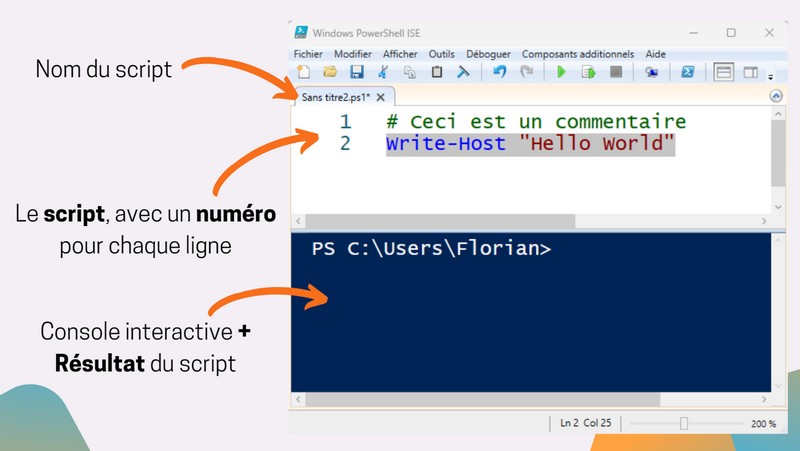Click the Windows PowerShell ISE title icon
This screenshot has width=800, height=451.
[301, 33]
